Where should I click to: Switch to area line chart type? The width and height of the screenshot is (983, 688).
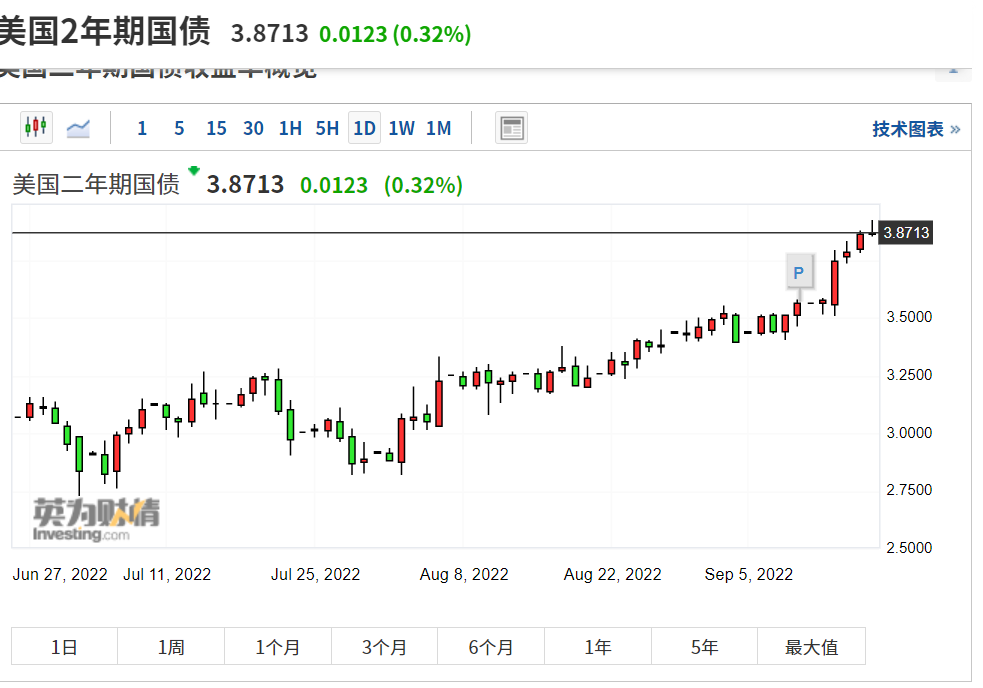coord(78,128)
